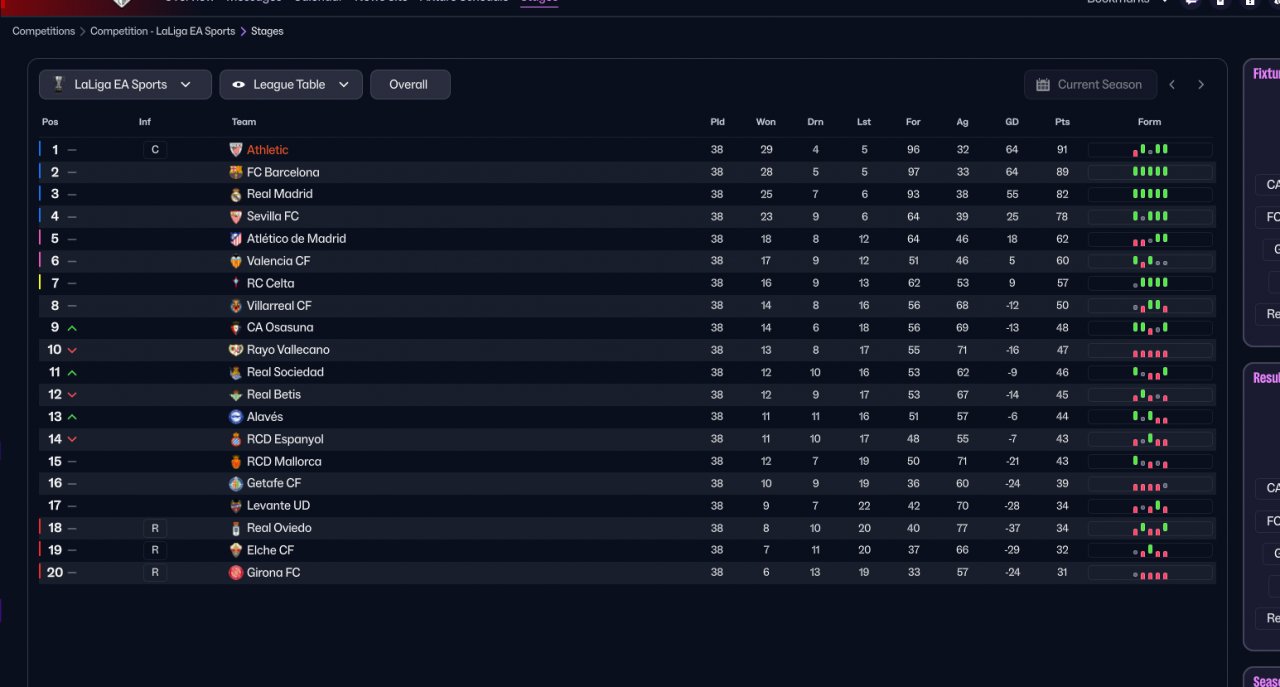Screen dimensions: 1280x687
Task: Sort table by Lst column header
Action: tap(864, 122)
